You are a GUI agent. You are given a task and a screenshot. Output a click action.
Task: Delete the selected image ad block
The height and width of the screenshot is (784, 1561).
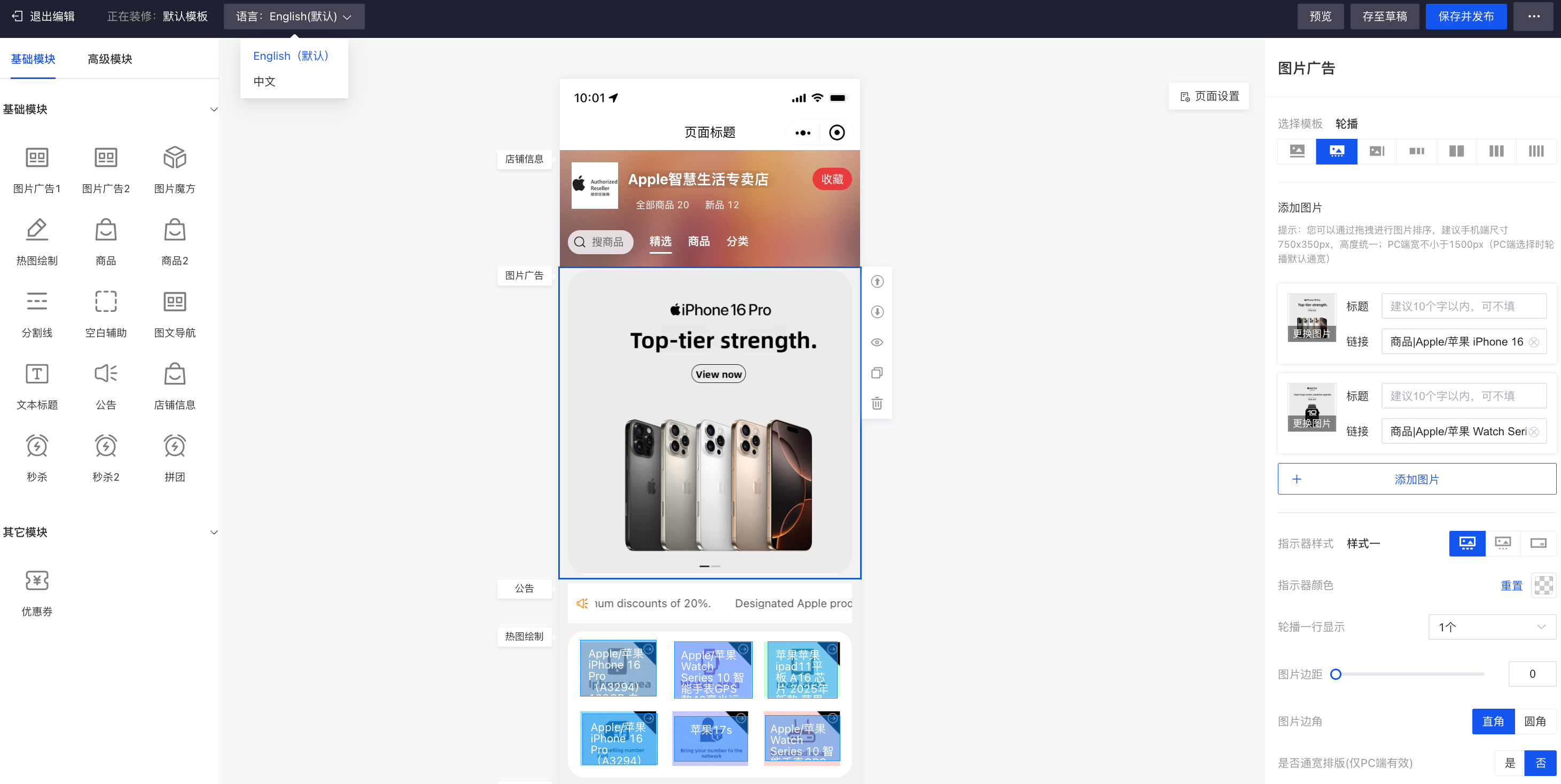[x=877, y=404]
